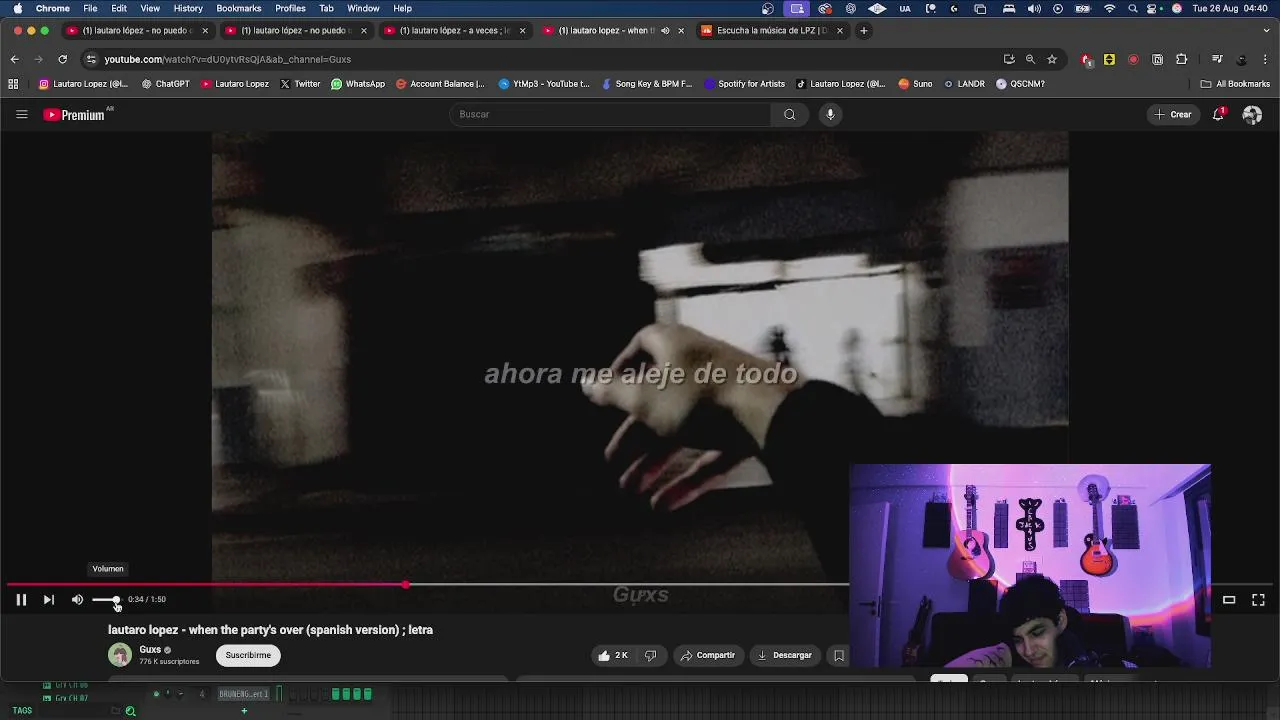Reload the current page

click(x=62, y=59)
